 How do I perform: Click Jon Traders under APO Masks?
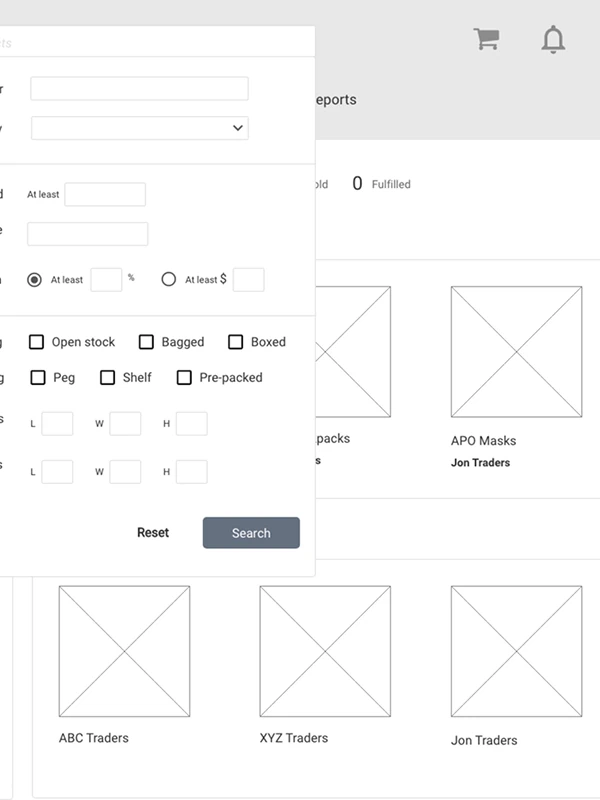pos(480,463)
